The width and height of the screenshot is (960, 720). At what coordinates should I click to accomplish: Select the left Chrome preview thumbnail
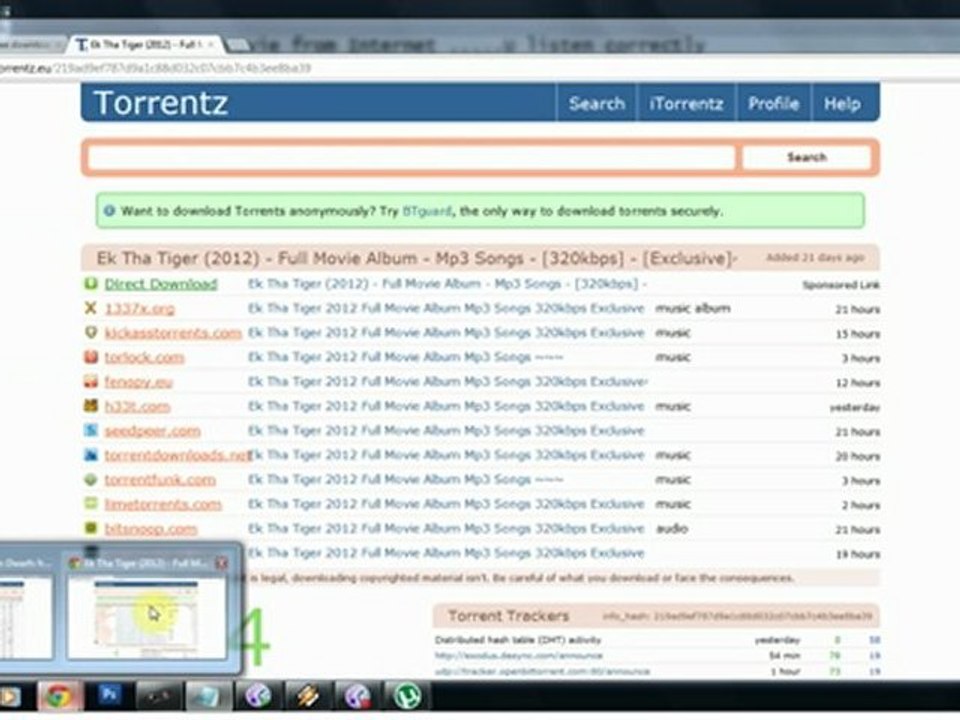25,618
